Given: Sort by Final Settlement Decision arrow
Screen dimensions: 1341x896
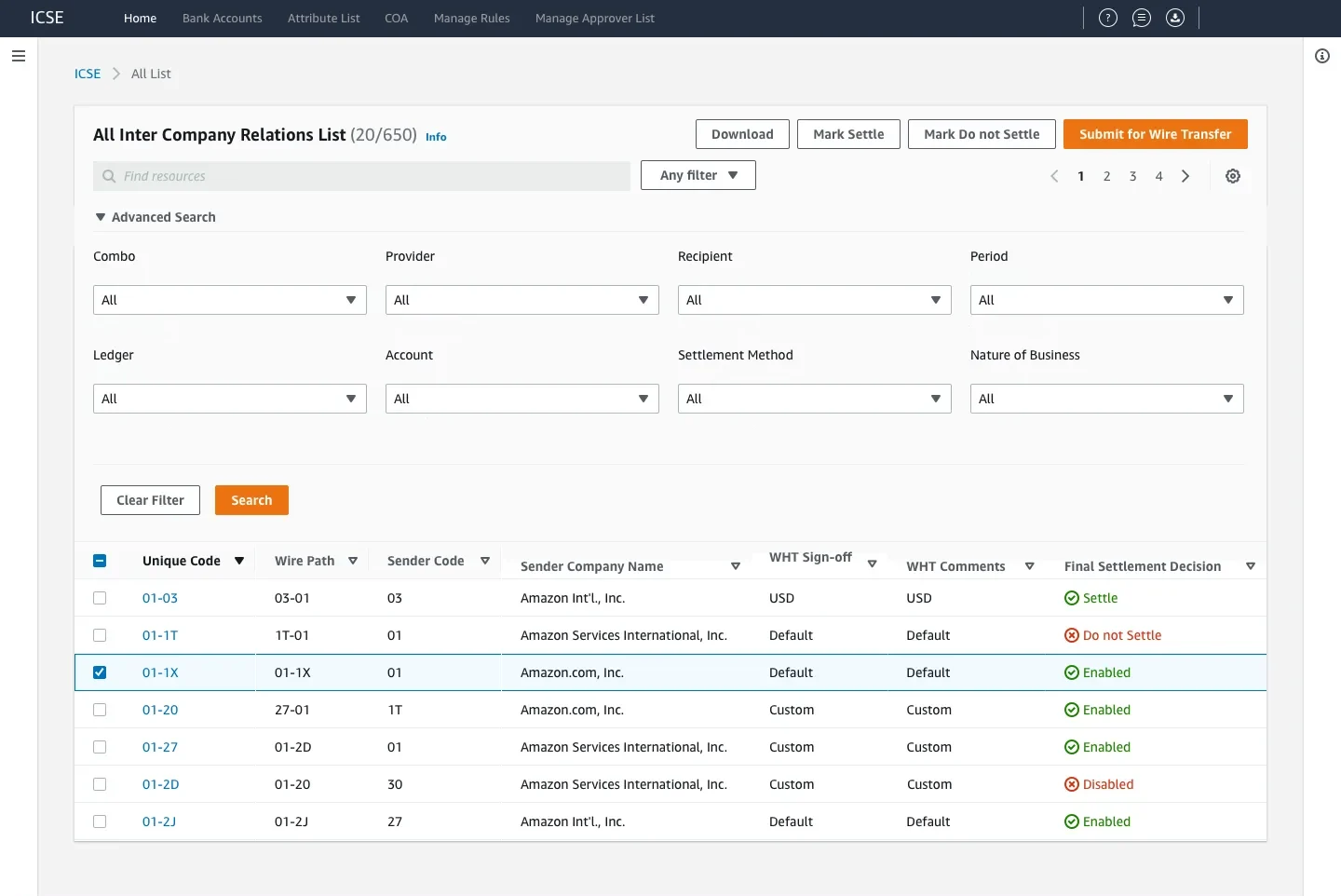Looking at the screenshot, I should (1251, 566).
